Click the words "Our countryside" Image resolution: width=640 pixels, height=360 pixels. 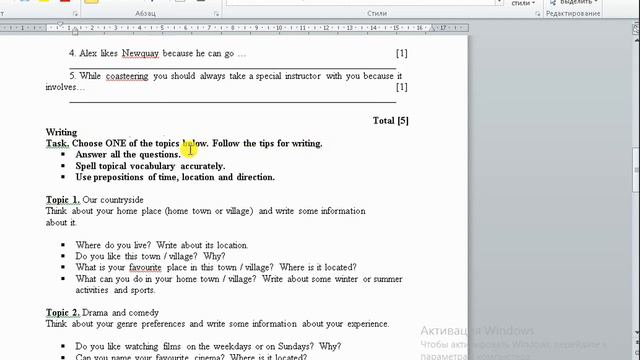[x=113, y=200]
